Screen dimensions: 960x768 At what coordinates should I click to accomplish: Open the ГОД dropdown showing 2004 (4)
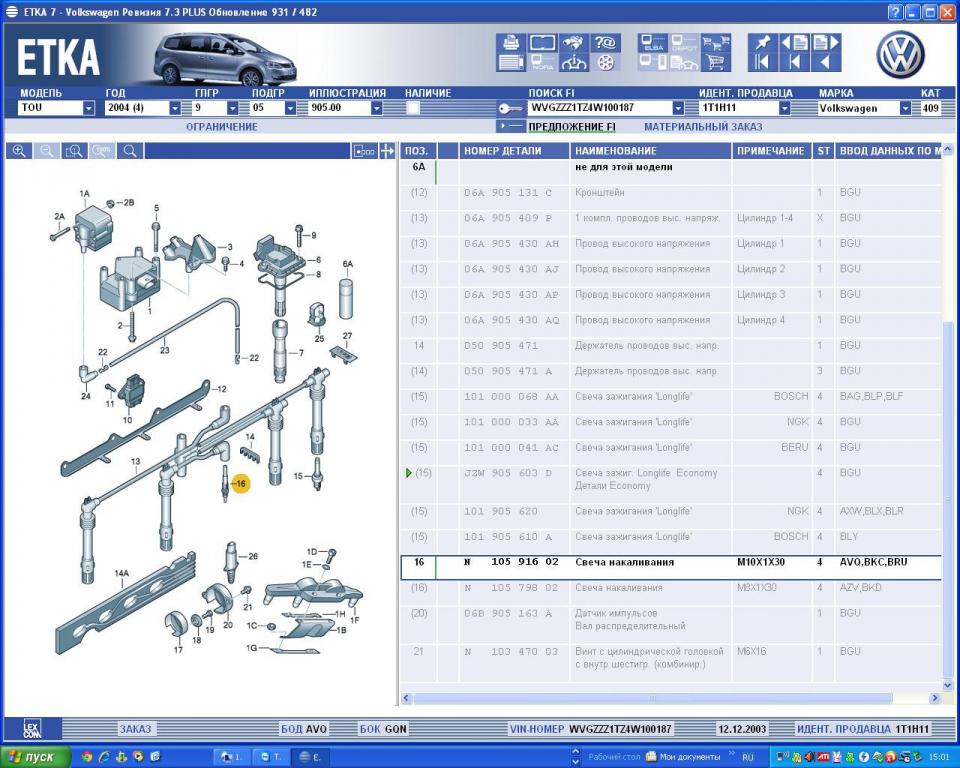pos(175,108)
